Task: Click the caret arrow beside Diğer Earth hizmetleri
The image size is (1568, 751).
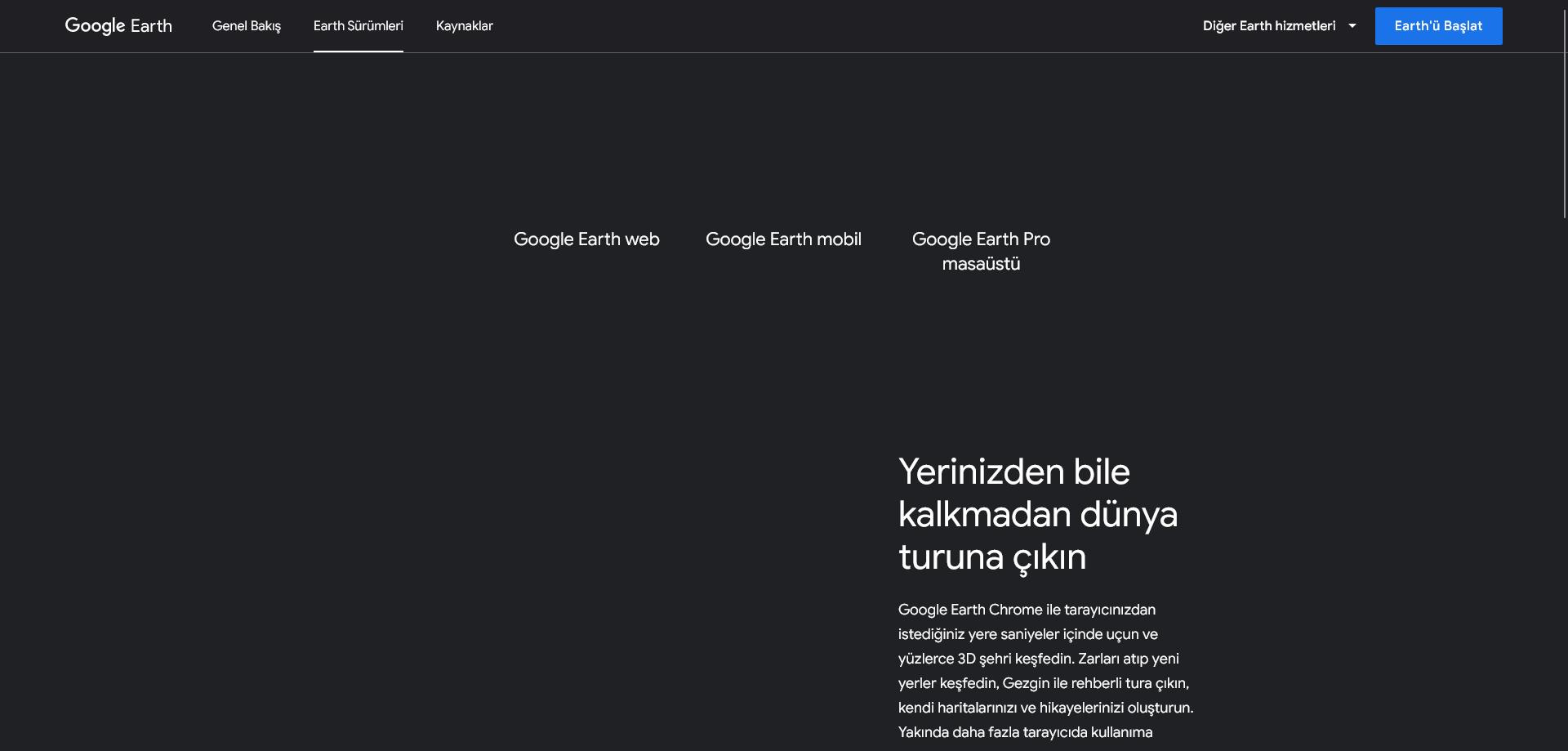Action: 1352,26
